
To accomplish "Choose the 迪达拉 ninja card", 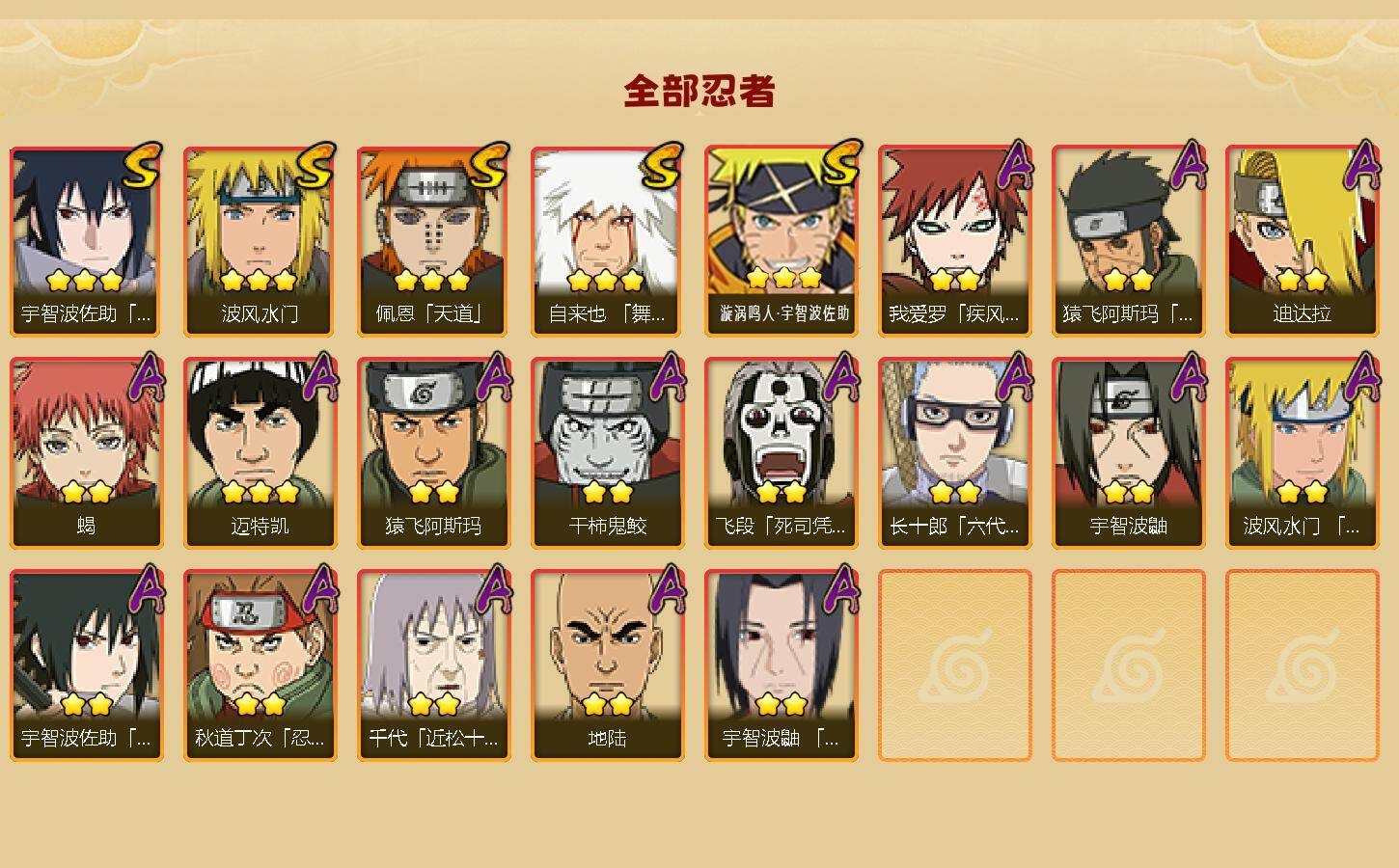I will [x=1302, y=240].
